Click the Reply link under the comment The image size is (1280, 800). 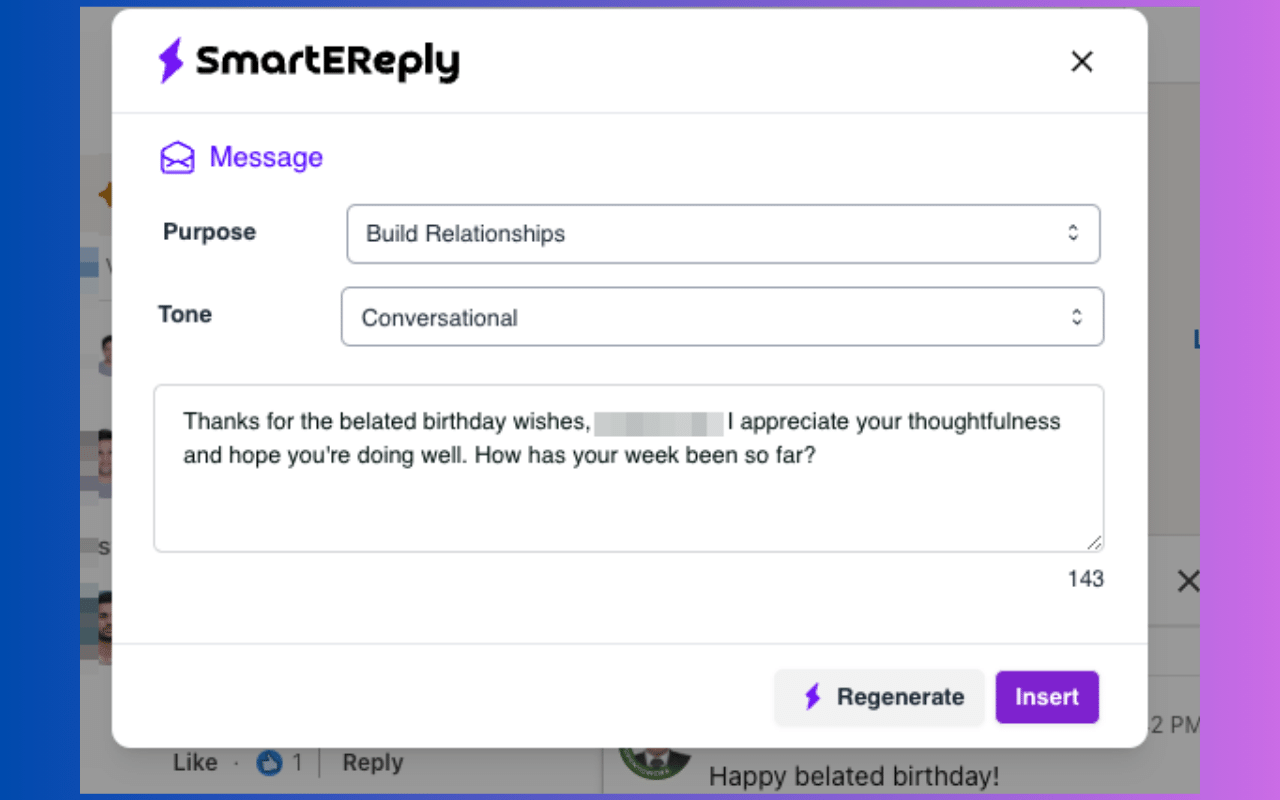(x=372, y=763)
